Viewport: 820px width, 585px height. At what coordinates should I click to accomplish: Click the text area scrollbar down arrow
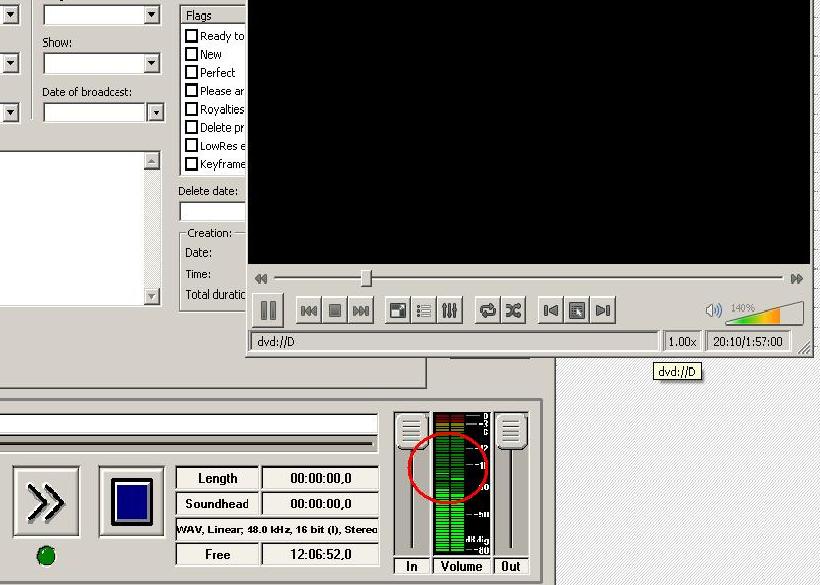152,296
